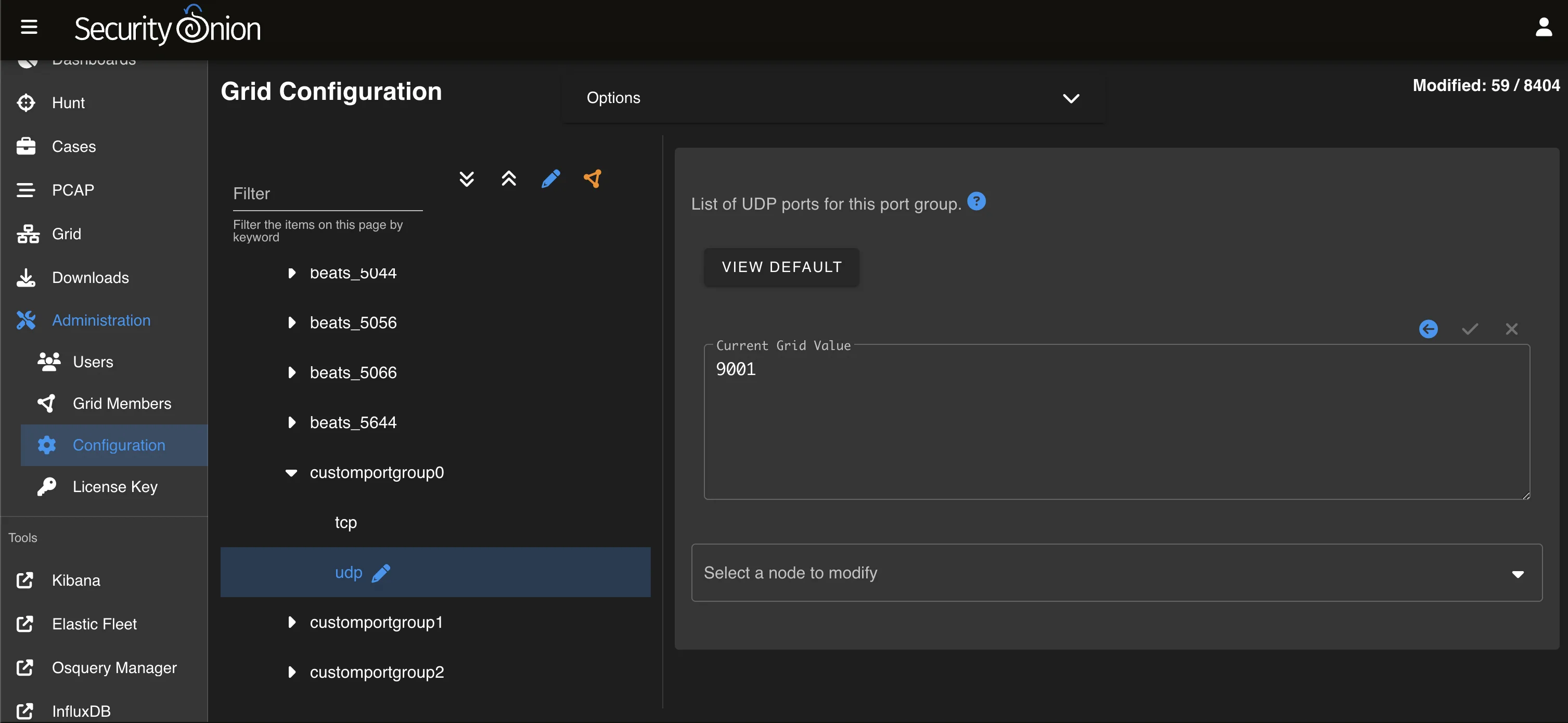Image resolution: width=1568 pixels, height=723 pixels.
Task: Click the InfluxDB external link icon
Action: [x=25, y=711]
